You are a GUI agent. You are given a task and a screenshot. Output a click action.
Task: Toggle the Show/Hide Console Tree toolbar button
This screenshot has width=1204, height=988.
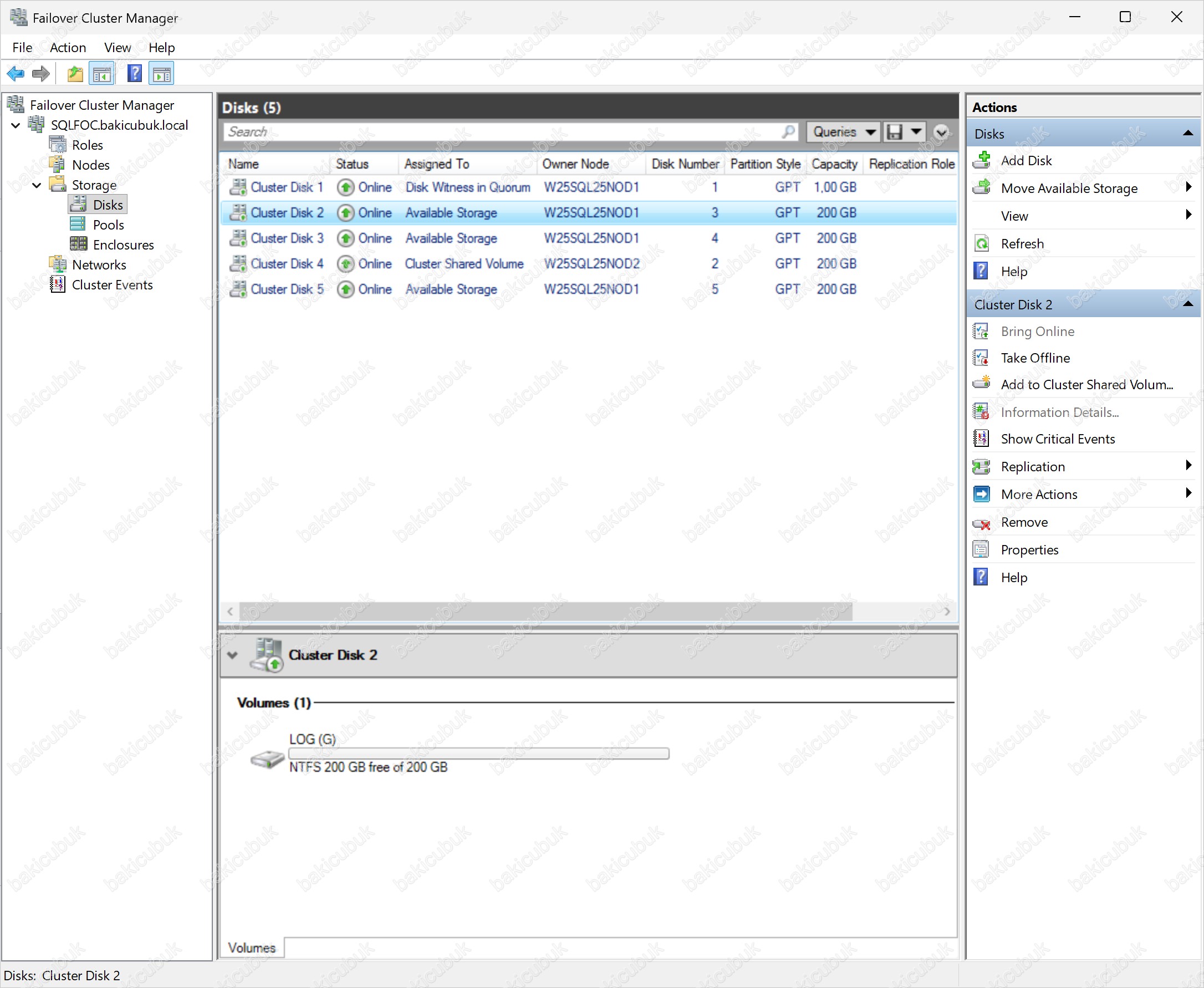coord(102,73)
